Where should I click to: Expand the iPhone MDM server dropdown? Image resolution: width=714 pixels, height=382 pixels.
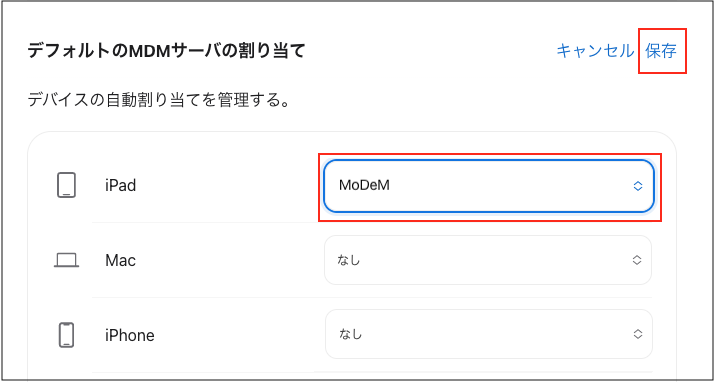[x=489, y=334]
